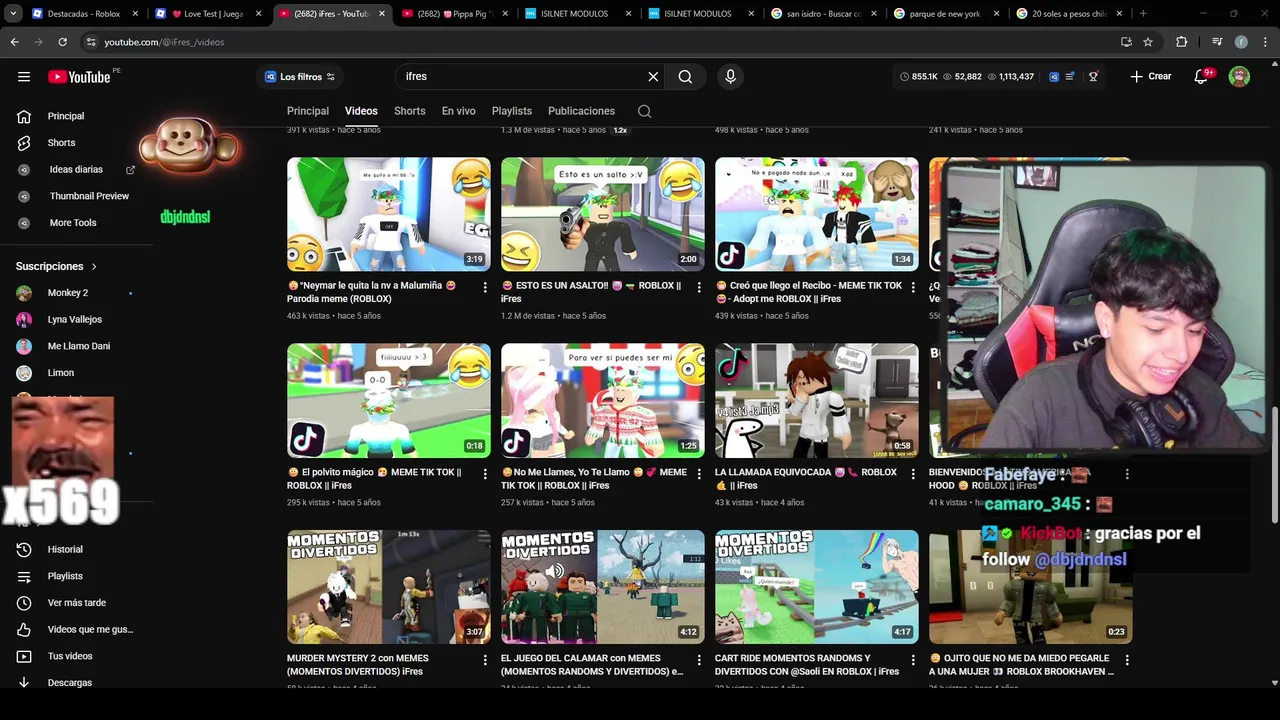Clear the search box with X icon

[653, 76]
